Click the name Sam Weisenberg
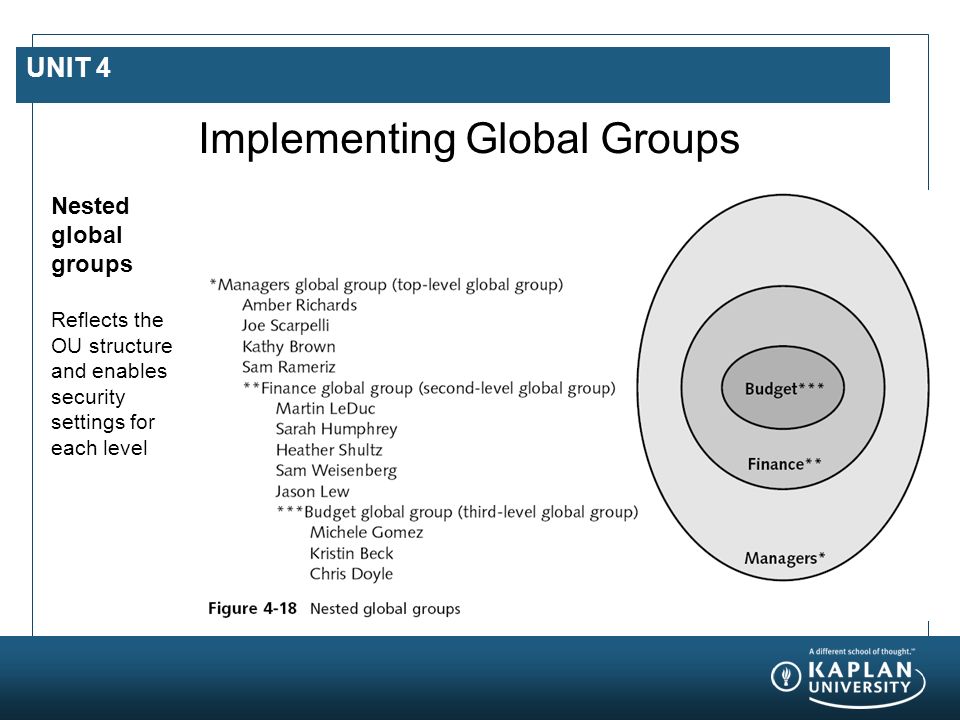 [x=336, y=470]
